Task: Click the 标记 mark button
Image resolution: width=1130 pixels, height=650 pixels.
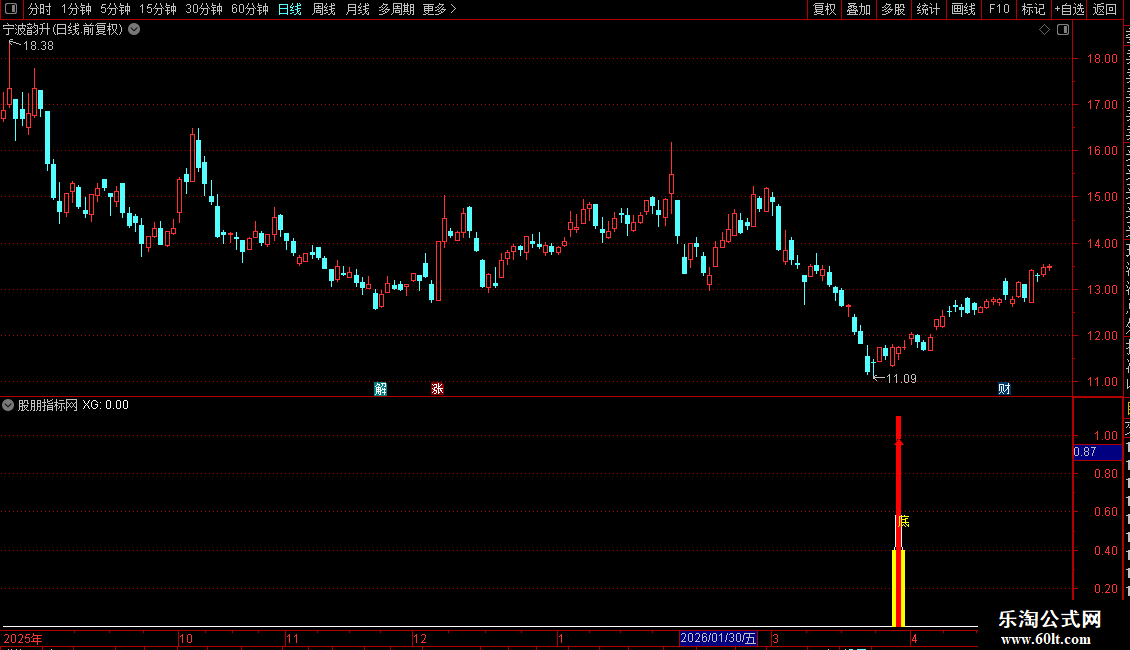Action: [1033, 9]
